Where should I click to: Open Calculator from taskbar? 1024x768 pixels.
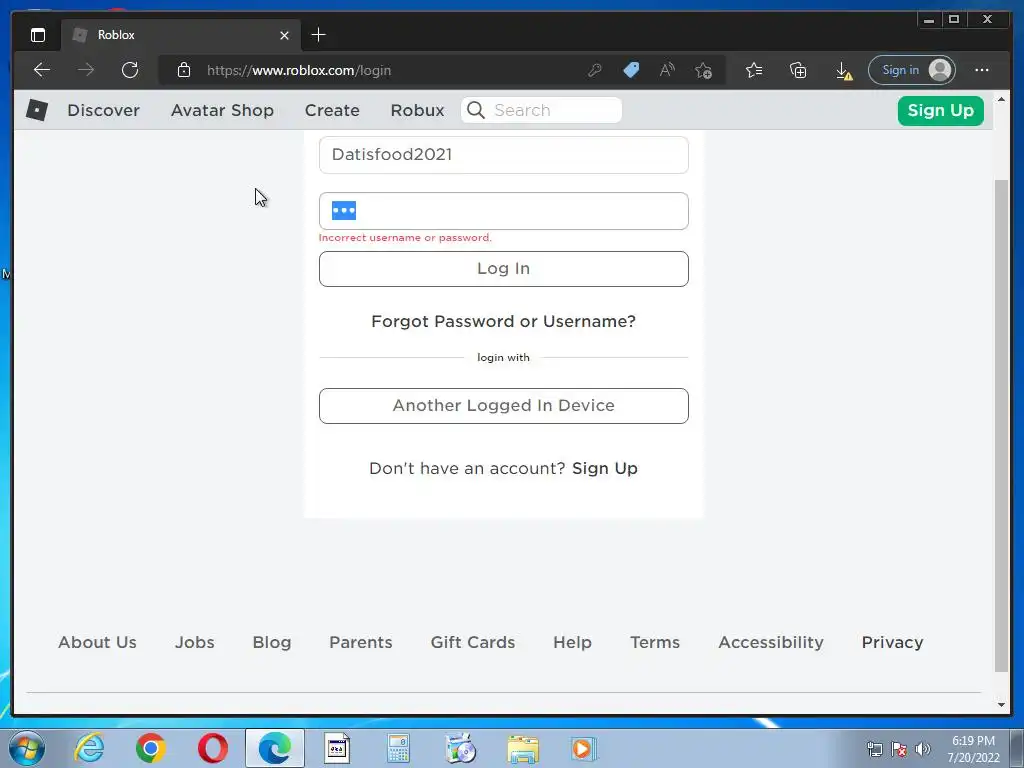[398, 748]
